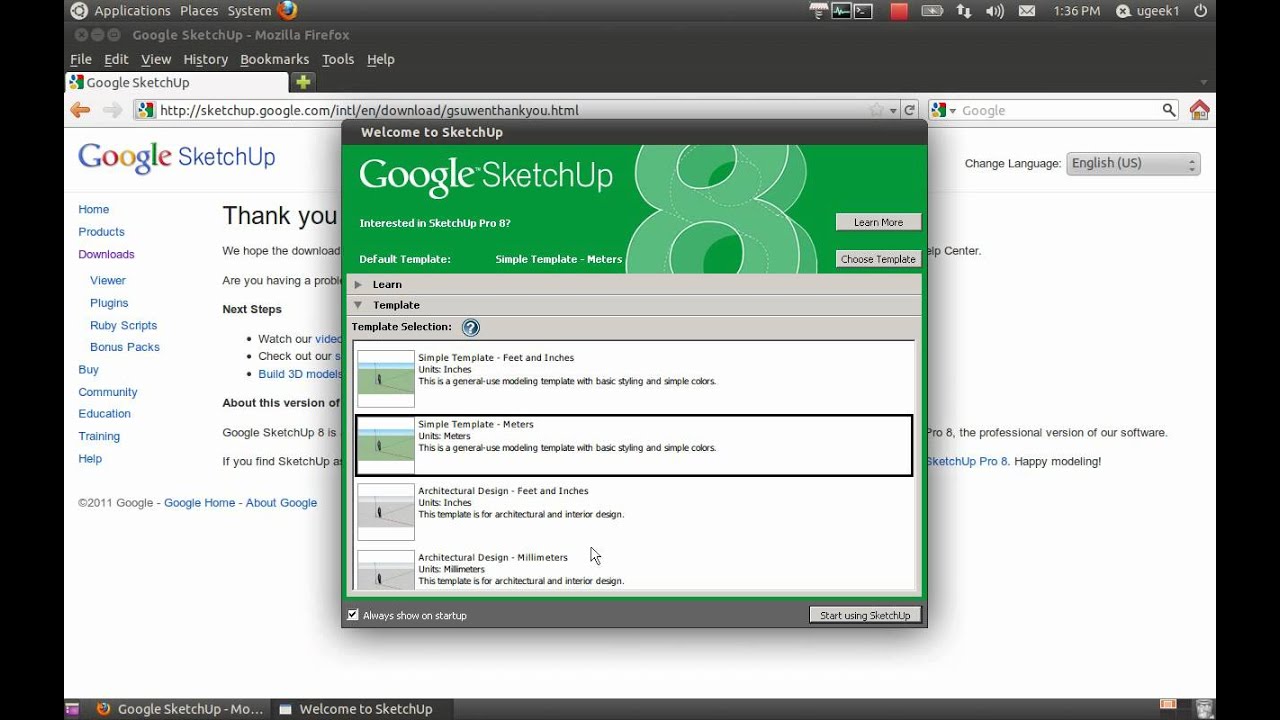Open the Ruby Scripts sidebar link
The height and width of the screenshot is (720, 1280).
click(123, 325)
